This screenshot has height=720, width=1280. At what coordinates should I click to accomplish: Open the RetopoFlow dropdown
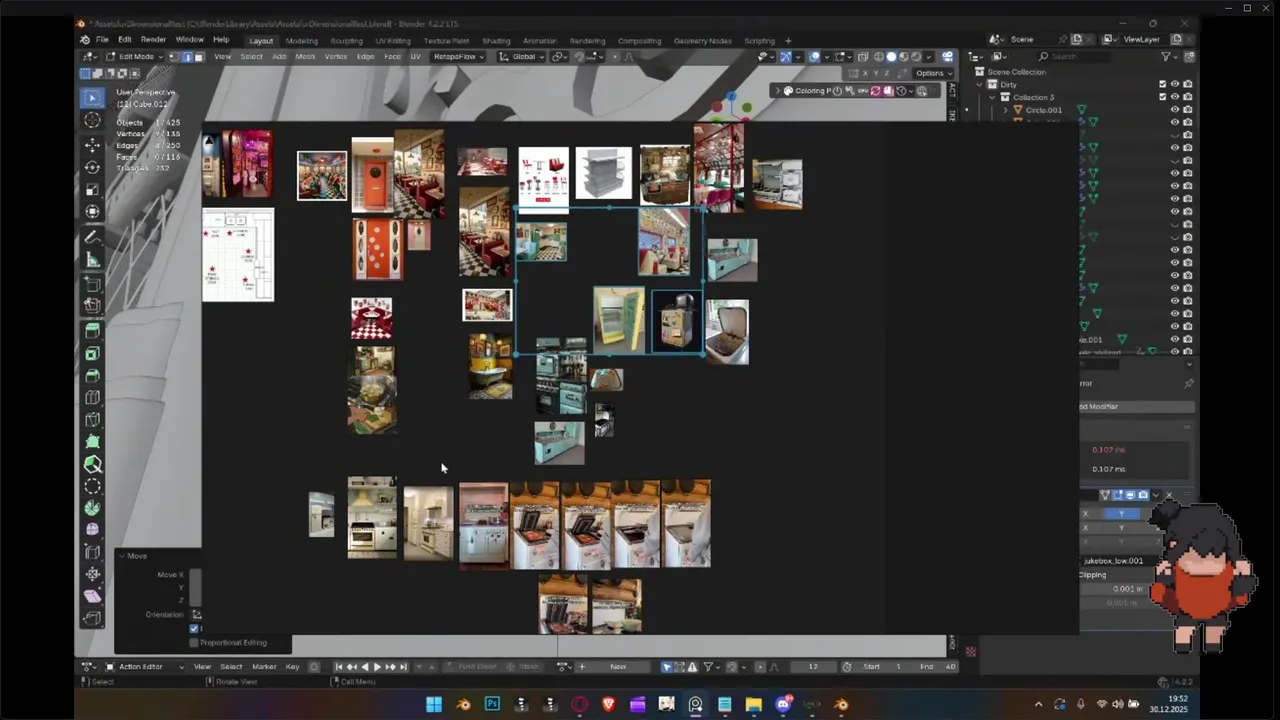coord(458,57)
